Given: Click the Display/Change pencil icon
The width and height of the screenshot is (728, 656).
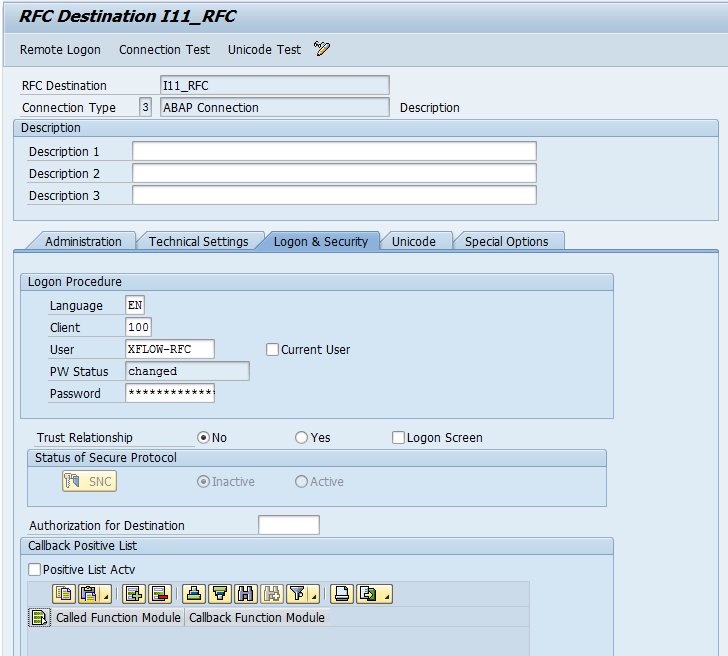Looking at the screenshot, I should point(321,49).
